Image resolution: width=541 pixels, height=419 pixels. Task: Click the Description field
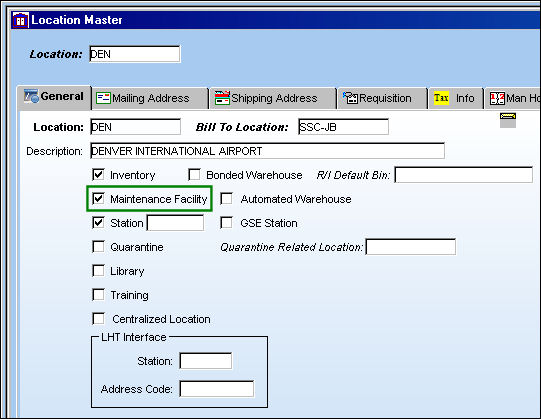point(267,151)
